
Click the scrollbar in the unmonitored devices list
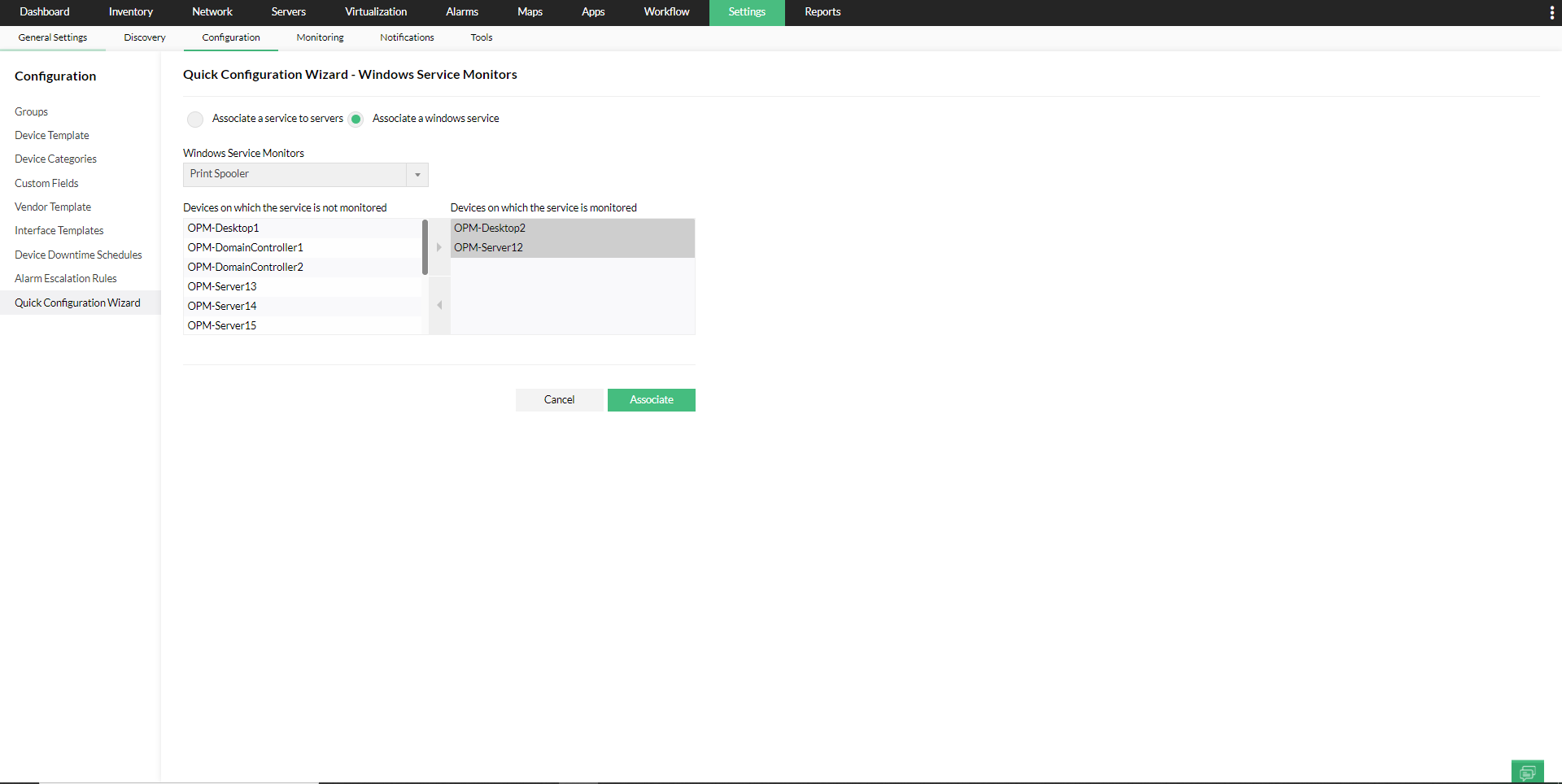(x=424, y=247)
